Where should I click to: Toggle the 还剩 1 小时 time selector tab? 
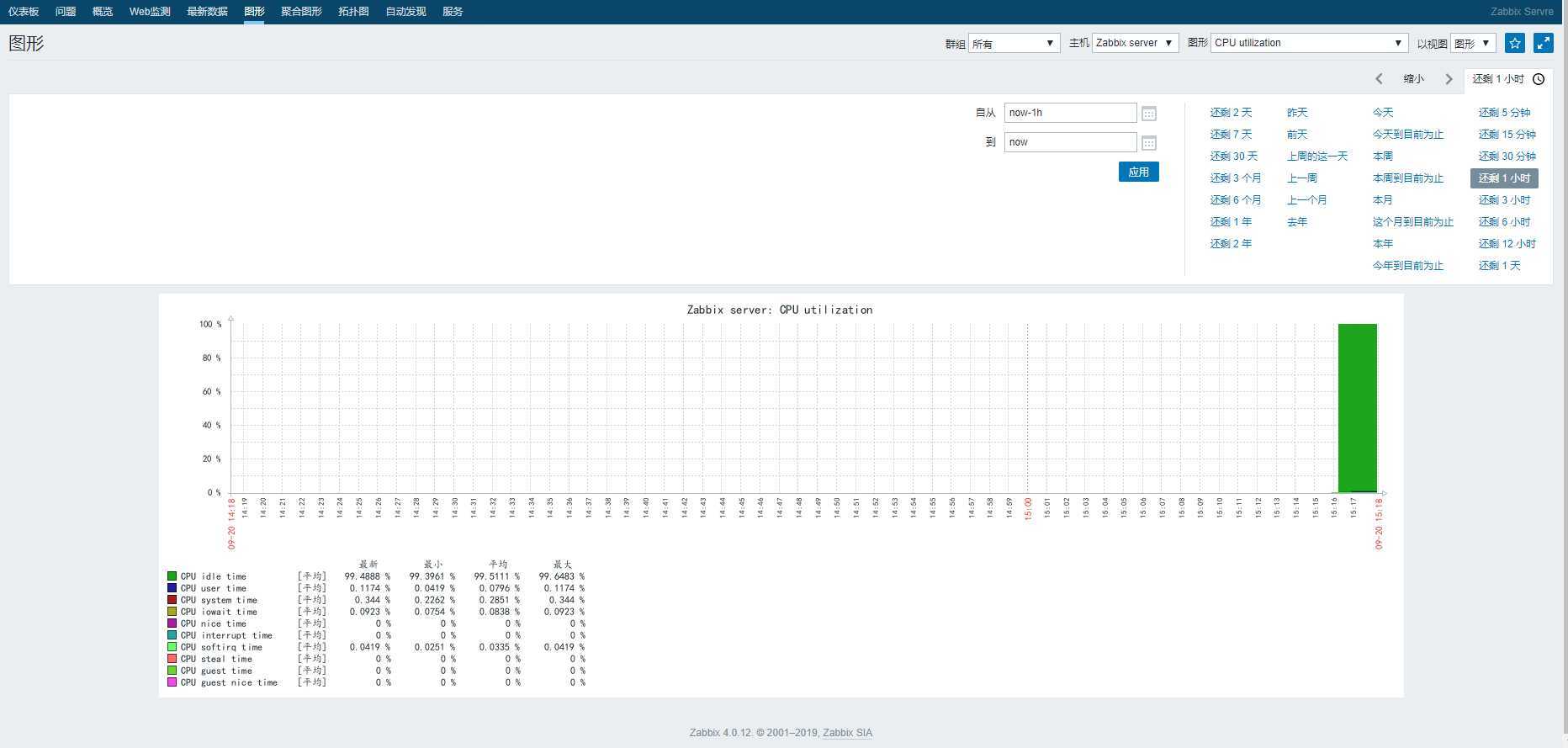tap(1508, 79)
